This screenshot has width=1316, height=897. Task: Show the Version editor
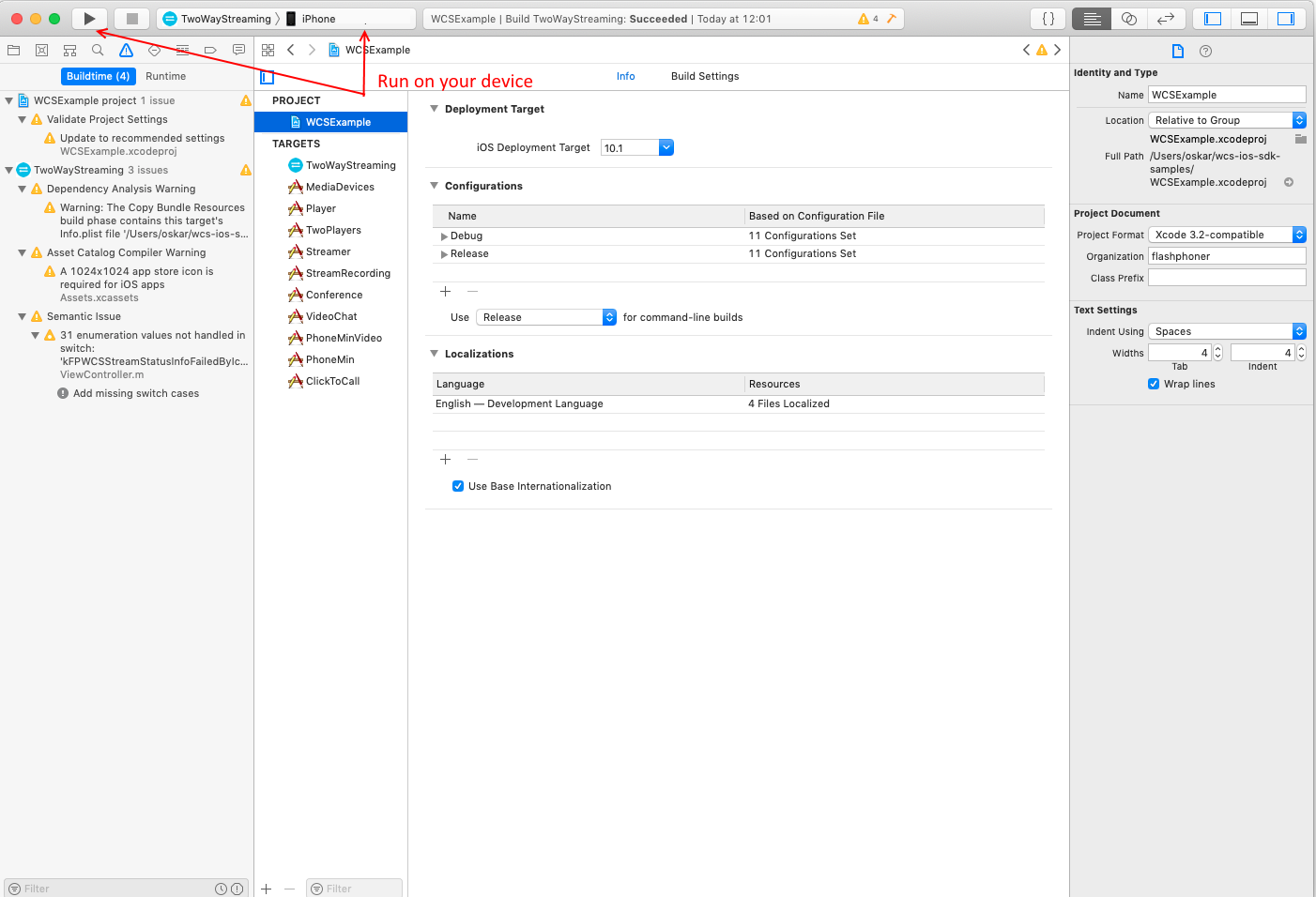(1166, 19)
